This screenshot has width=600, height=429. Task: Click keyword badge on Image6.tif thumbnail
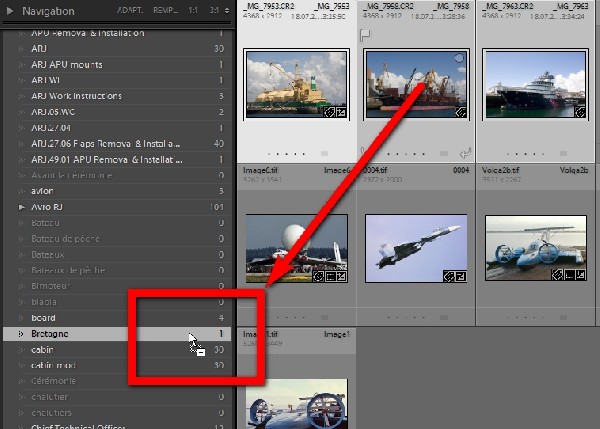318,276
